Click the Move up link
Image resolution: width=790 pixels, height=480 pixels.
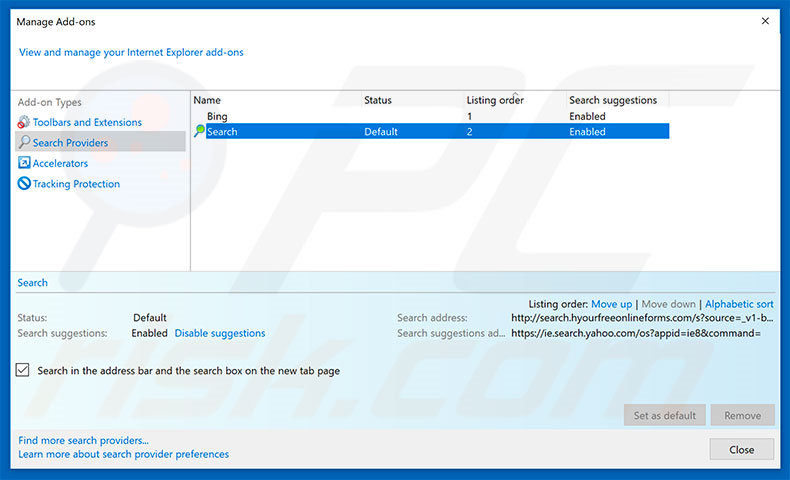pos(611,304)
